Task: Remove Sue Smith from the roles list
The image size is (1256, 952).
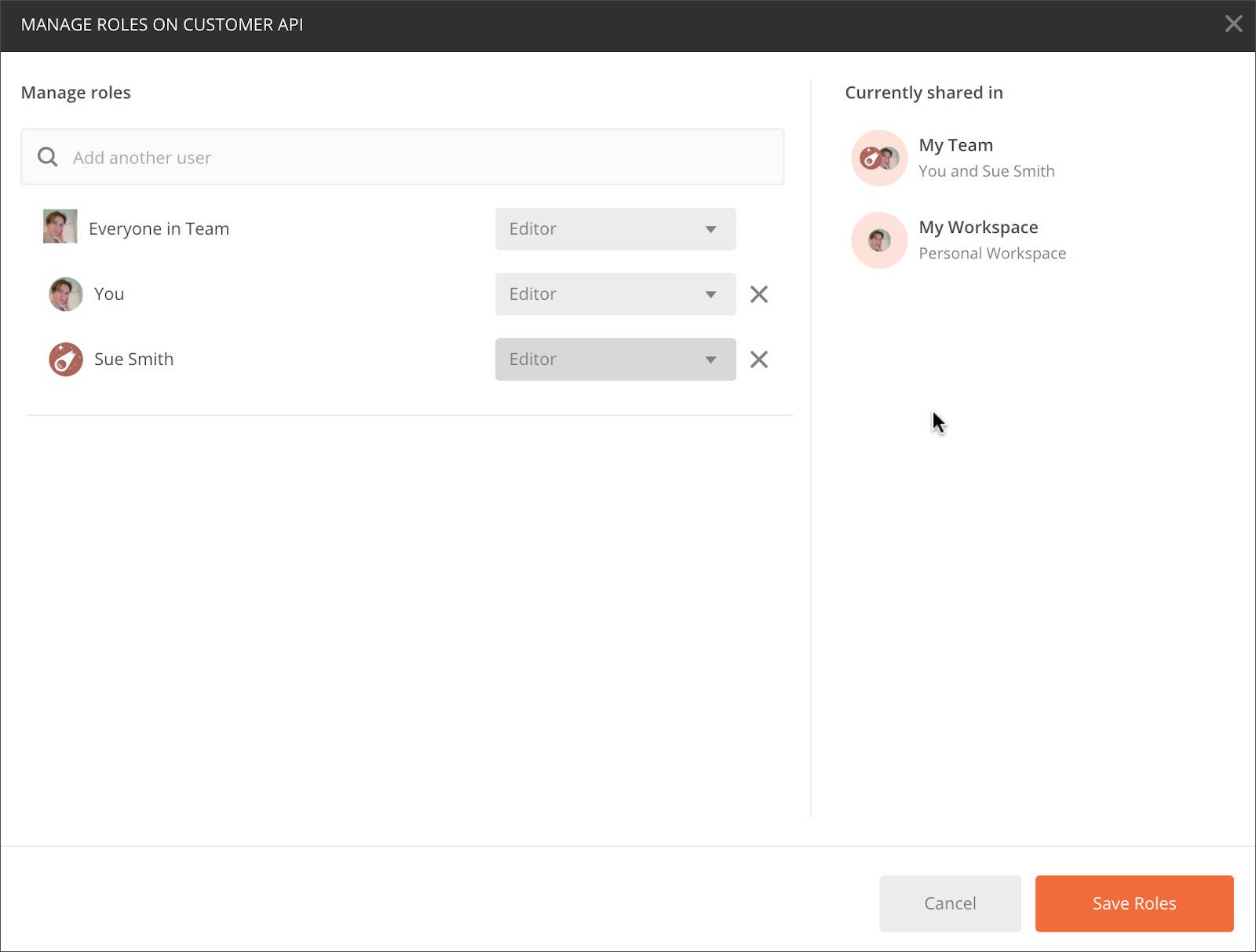Action: [759, 359]
